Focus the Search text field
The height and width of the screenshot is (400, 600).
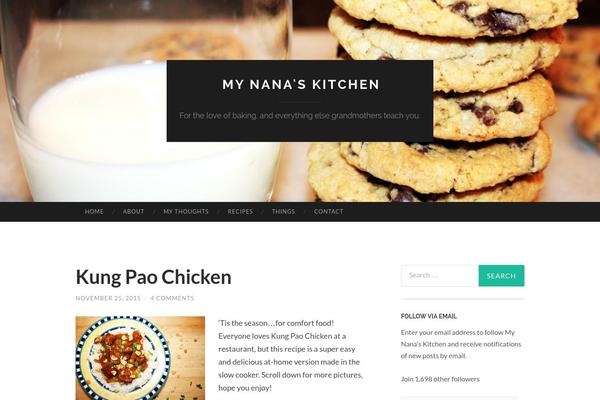pos(440,275)
